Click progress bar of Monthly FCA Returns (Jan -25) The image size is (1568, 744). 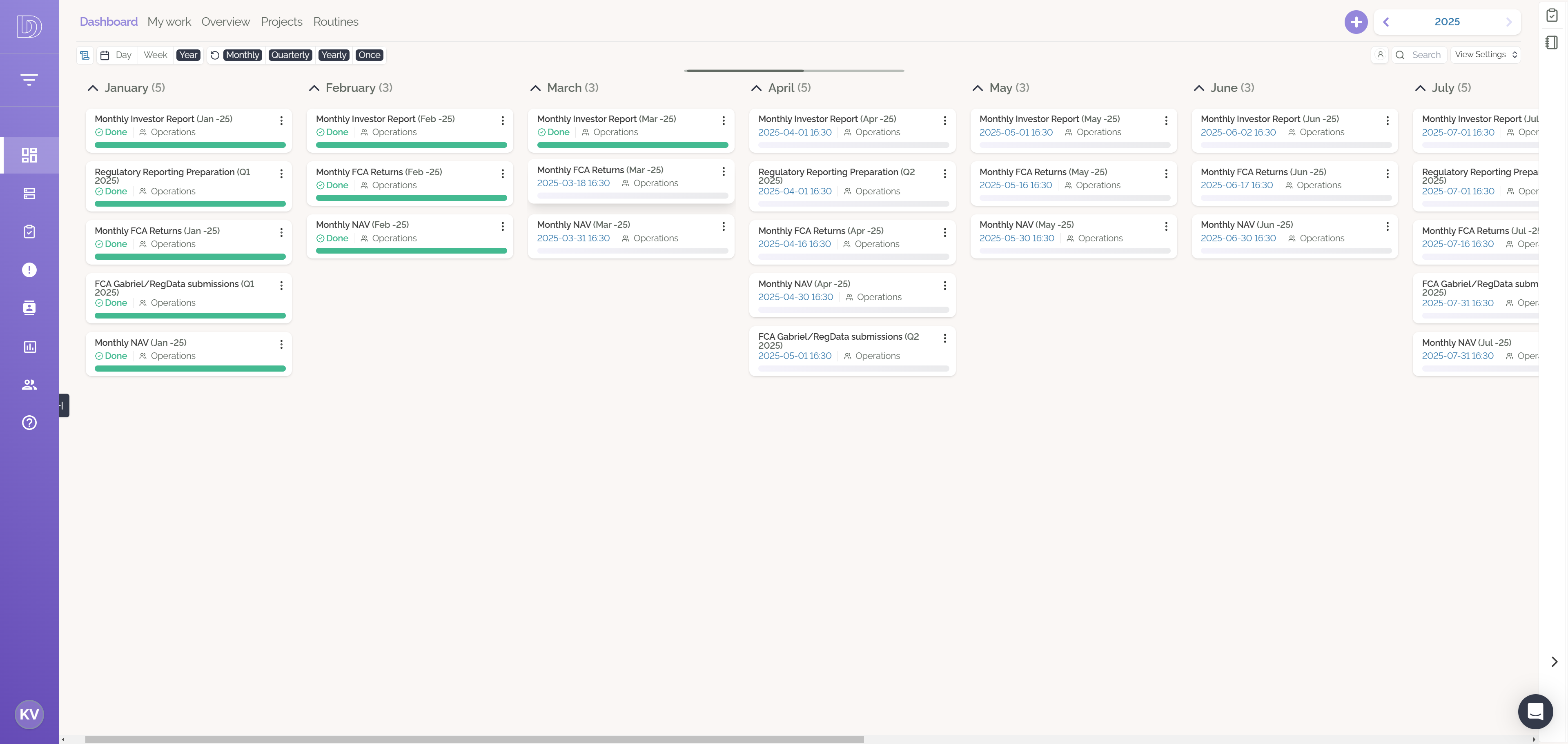point(190,257)
